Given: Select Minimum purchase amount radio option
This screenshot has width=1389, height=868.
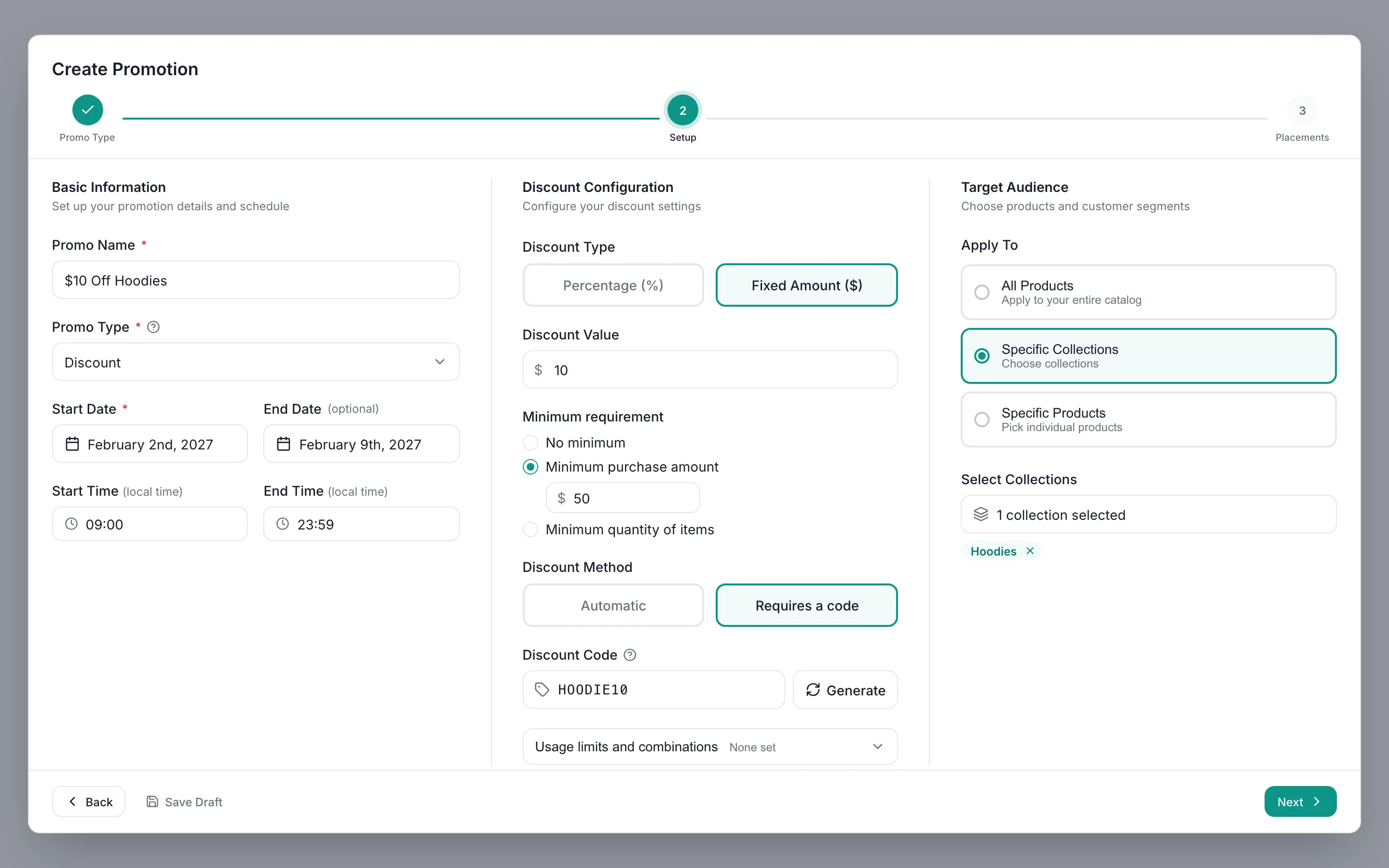Looking at the screenshot, I should 531,467.
